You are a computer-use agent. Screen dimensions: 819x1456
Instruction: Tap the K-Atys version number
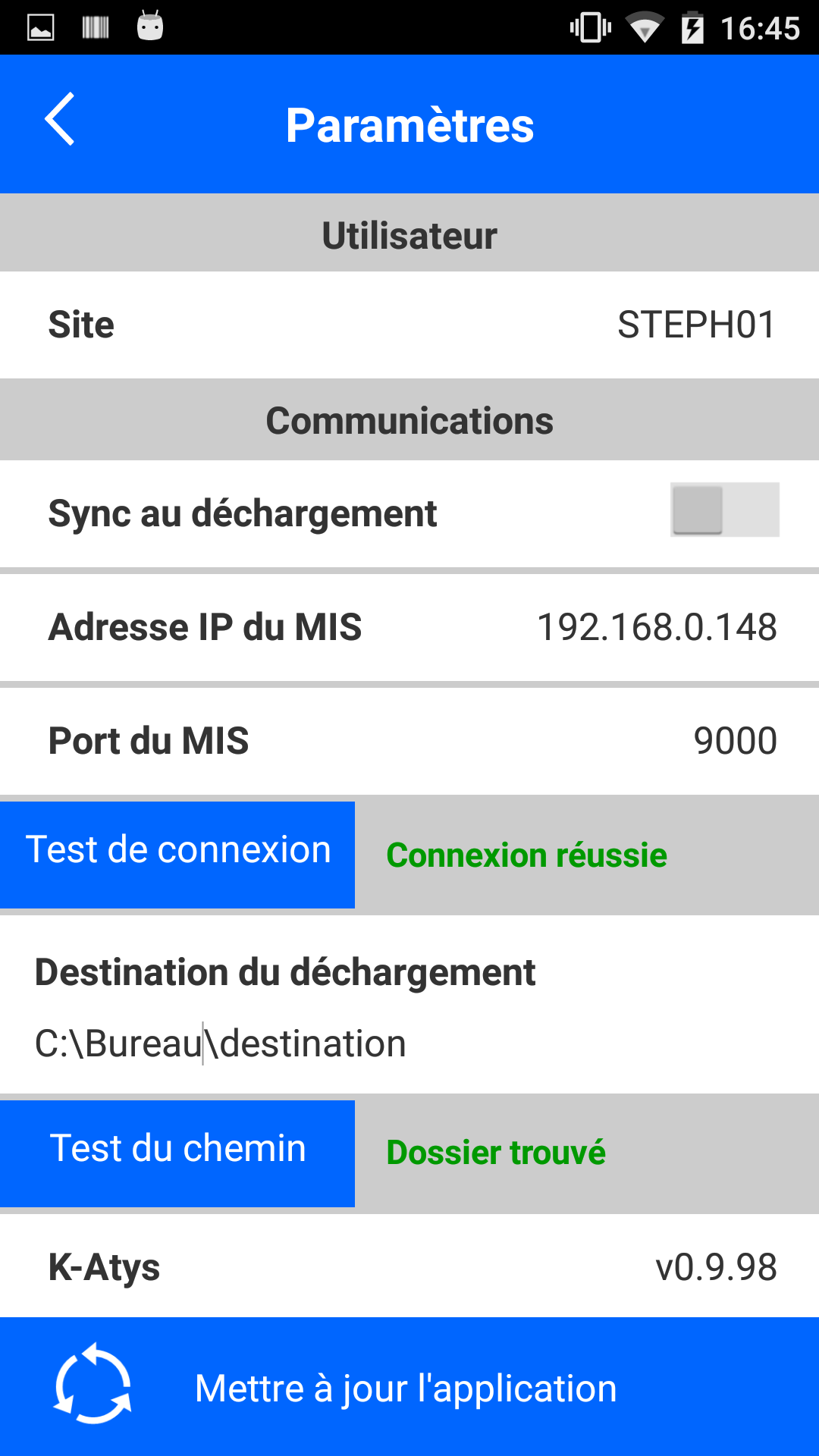[716, 1267]
